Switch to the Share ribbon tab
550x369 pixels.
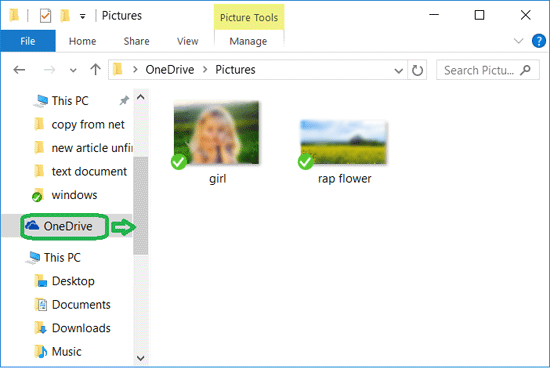click(x=136, y=41)
